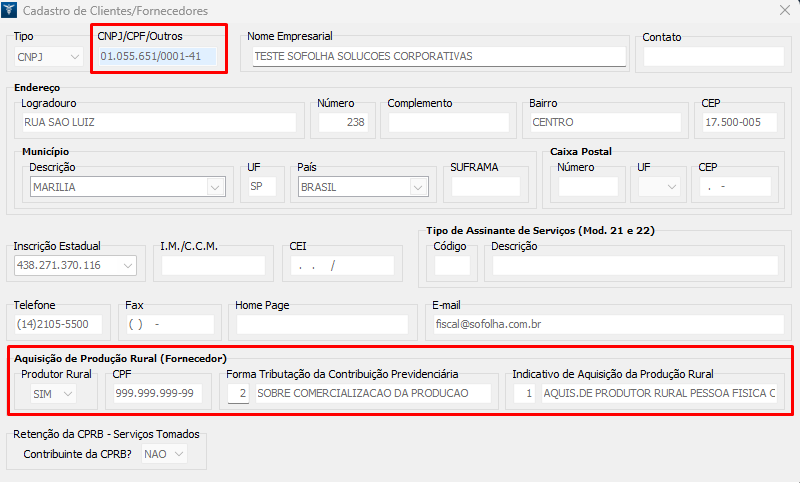Open the País BRASIL dropdown
The width and height of the screenshot is (800, 483).
coord(418,187)
